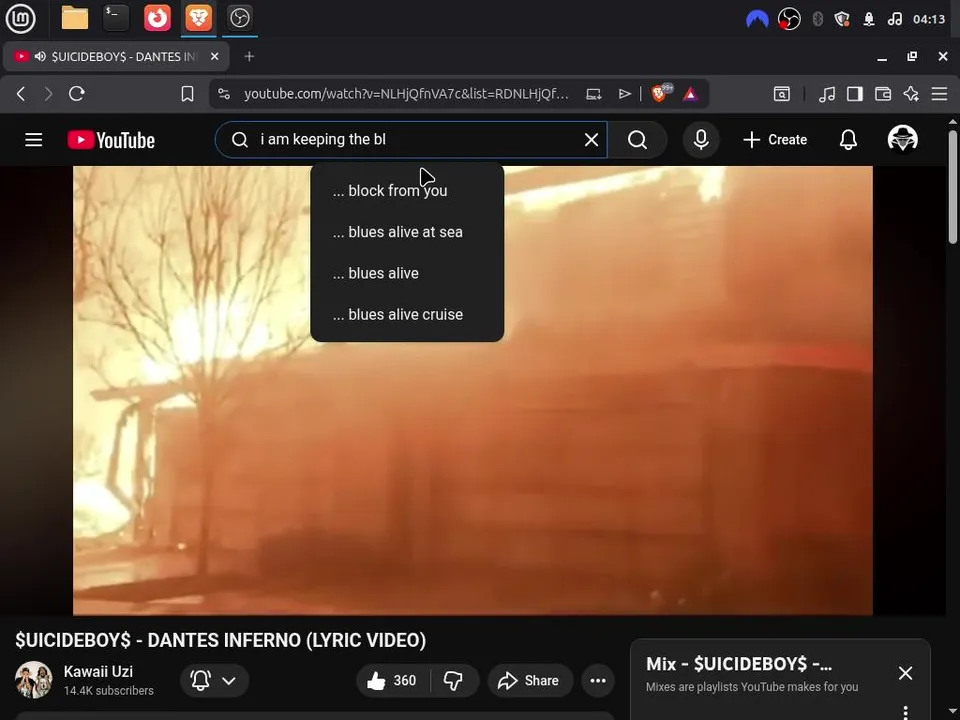
Task: Open the Brave Wallet icon
Action: pos(883,94)
